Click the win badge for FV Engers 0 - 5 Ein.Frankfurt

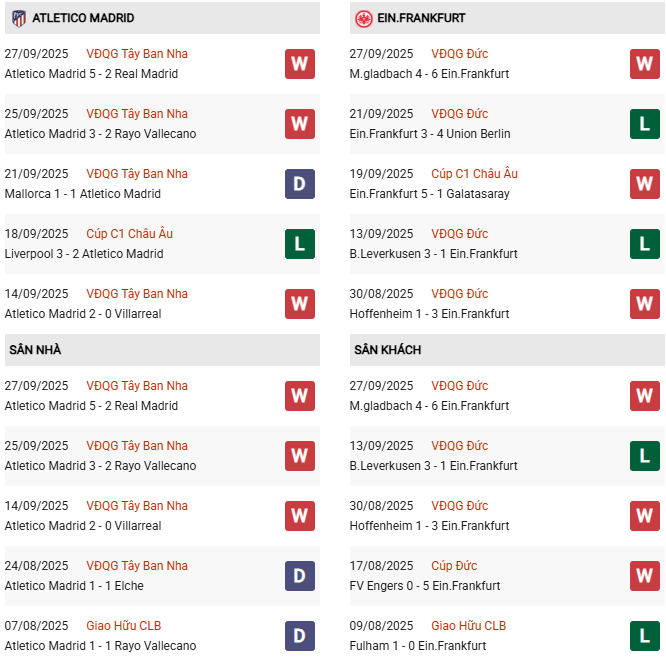coord(644,576)
